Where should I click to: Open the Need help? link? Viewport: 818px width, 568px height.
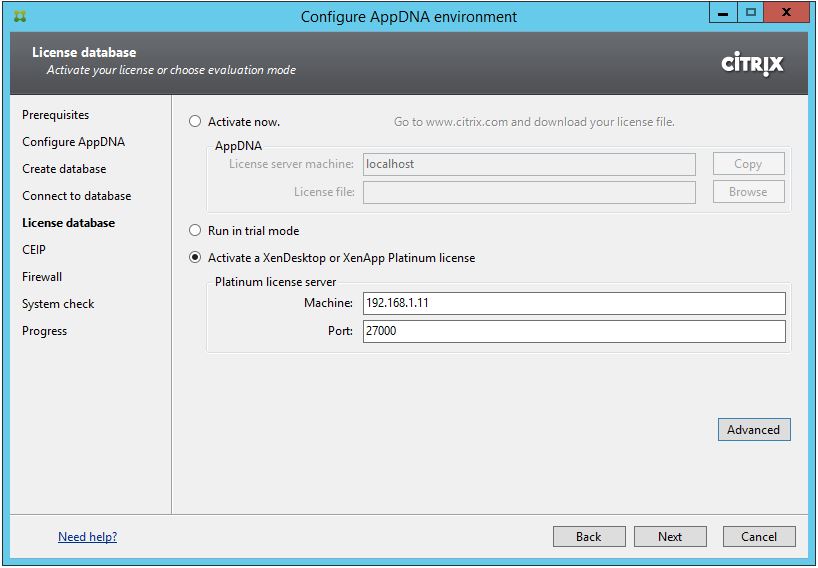click(x=87, y=537)
